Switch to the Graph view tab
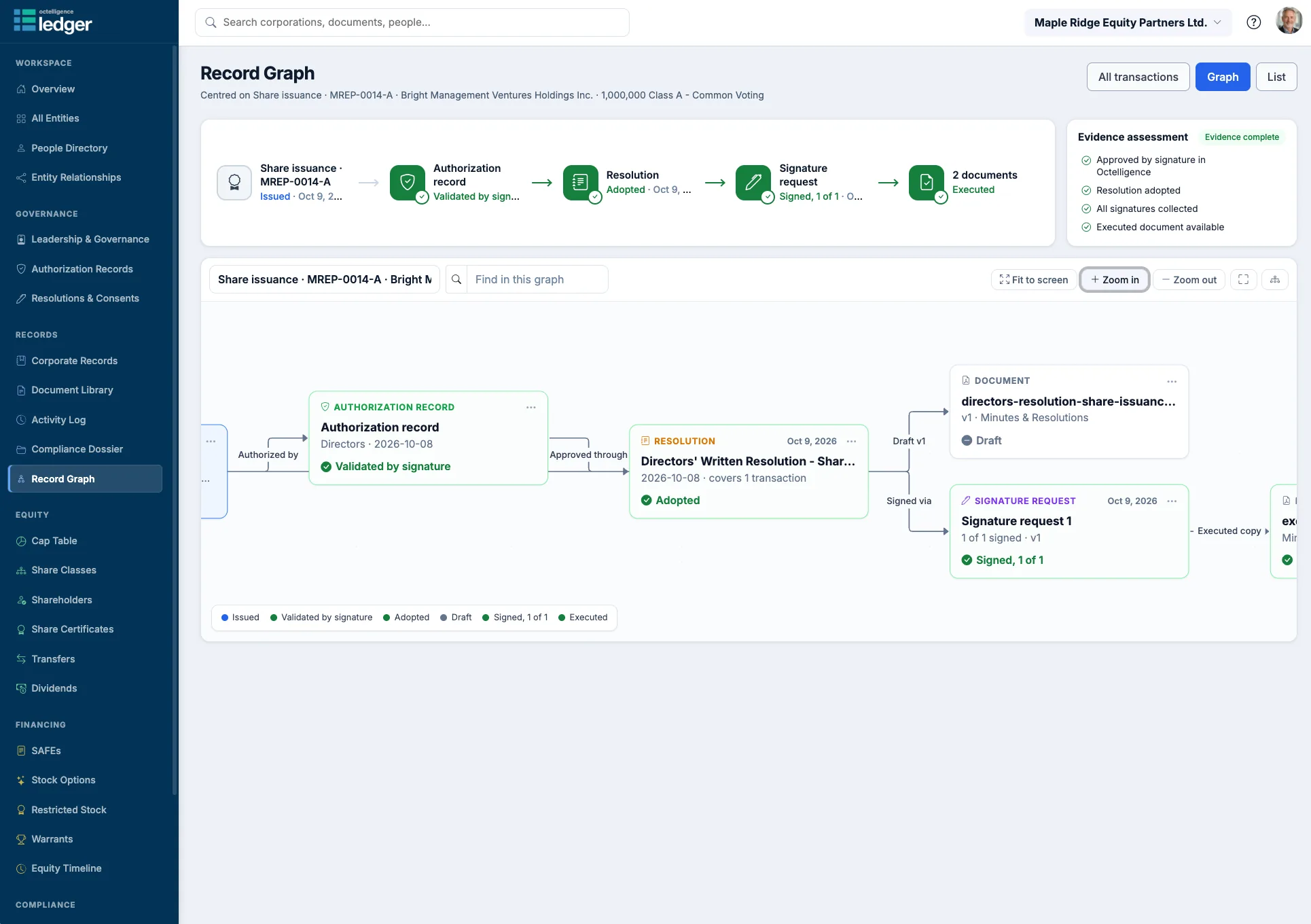 1223,77
